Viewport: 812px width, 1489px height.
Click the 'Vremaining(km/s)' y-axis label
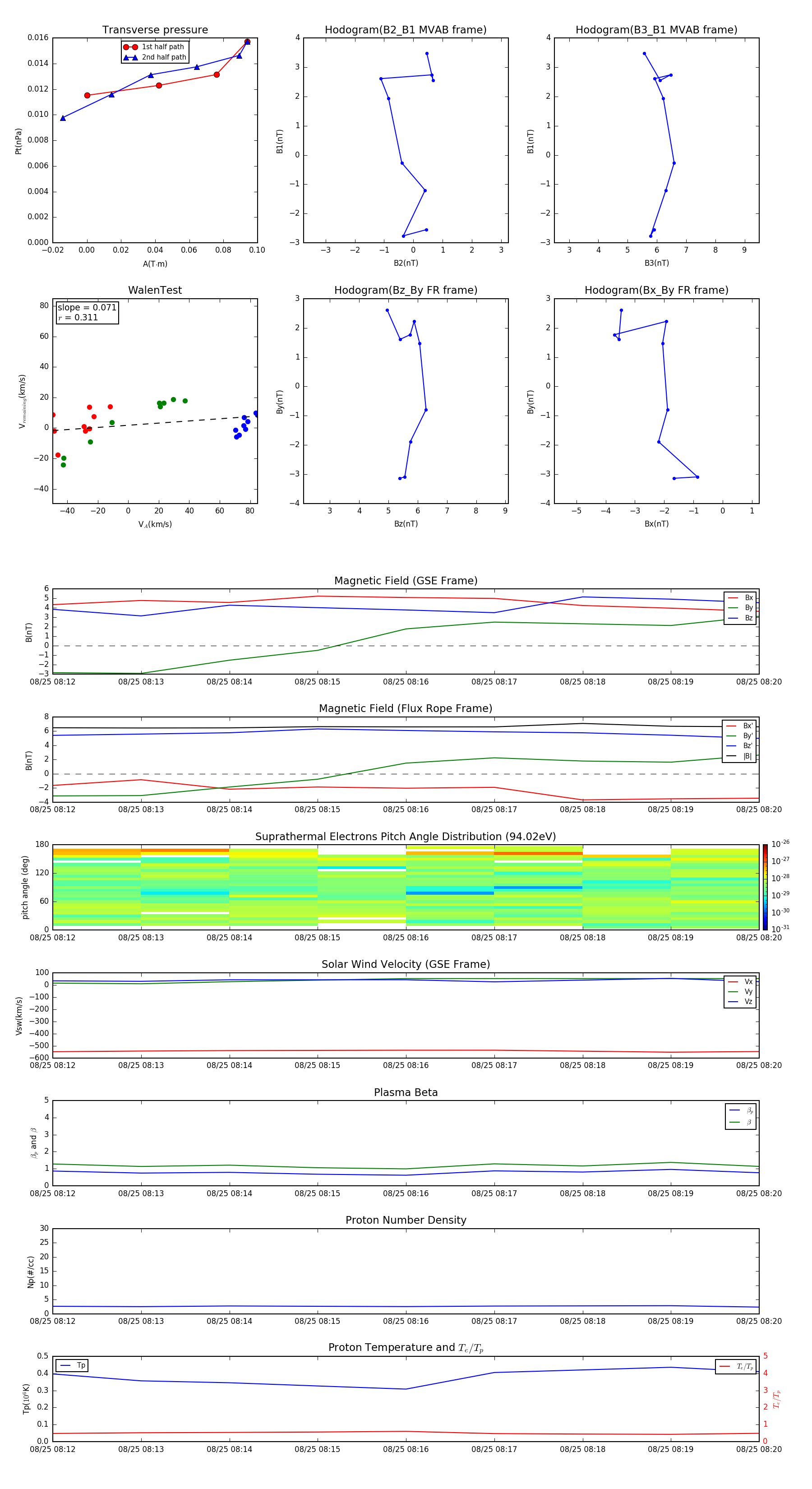[22, 401]
